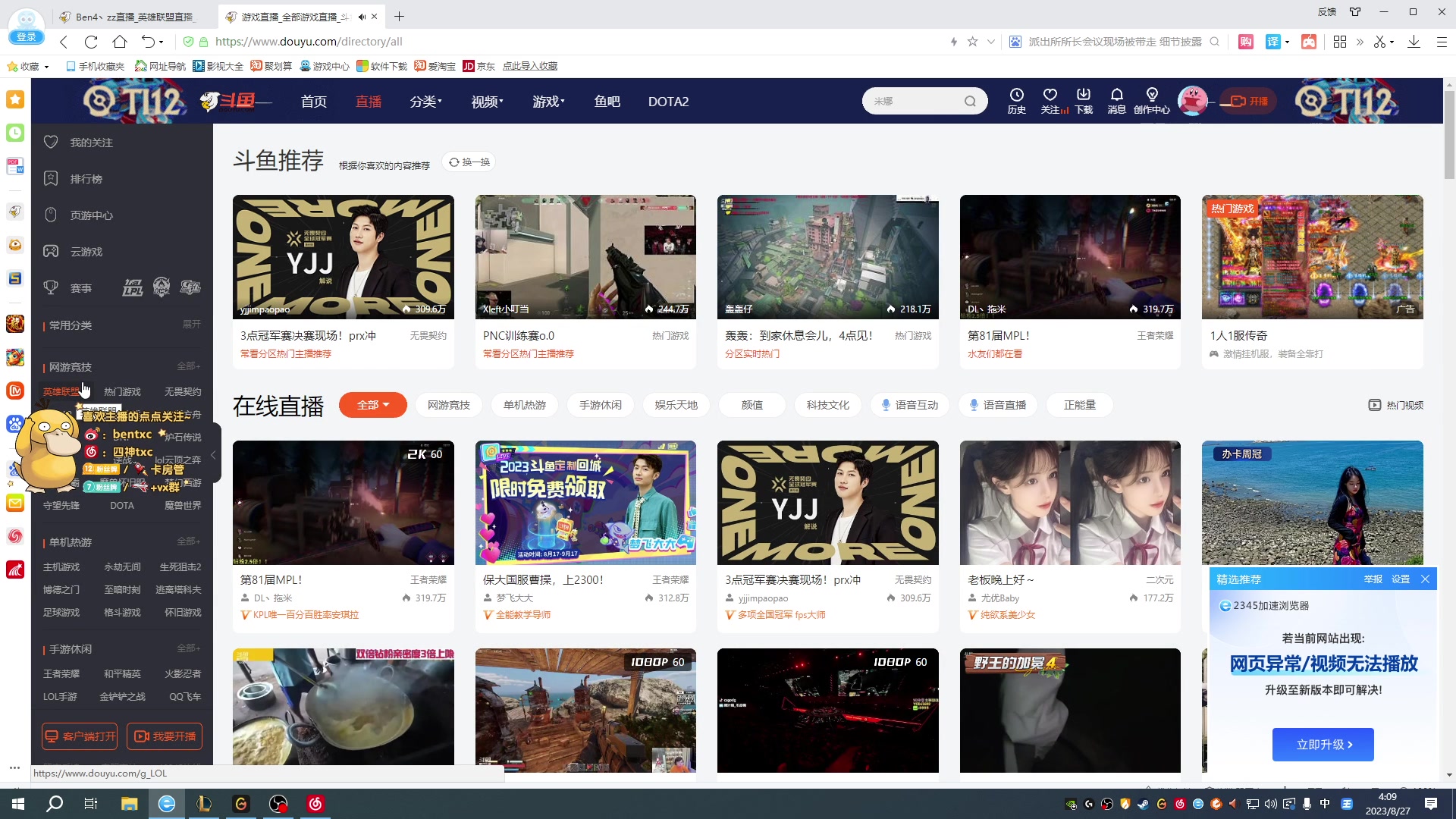The image size is (1456, 819).
Task: Open DOTA2 in Douyu navigation
Action: tap(668, 102)
